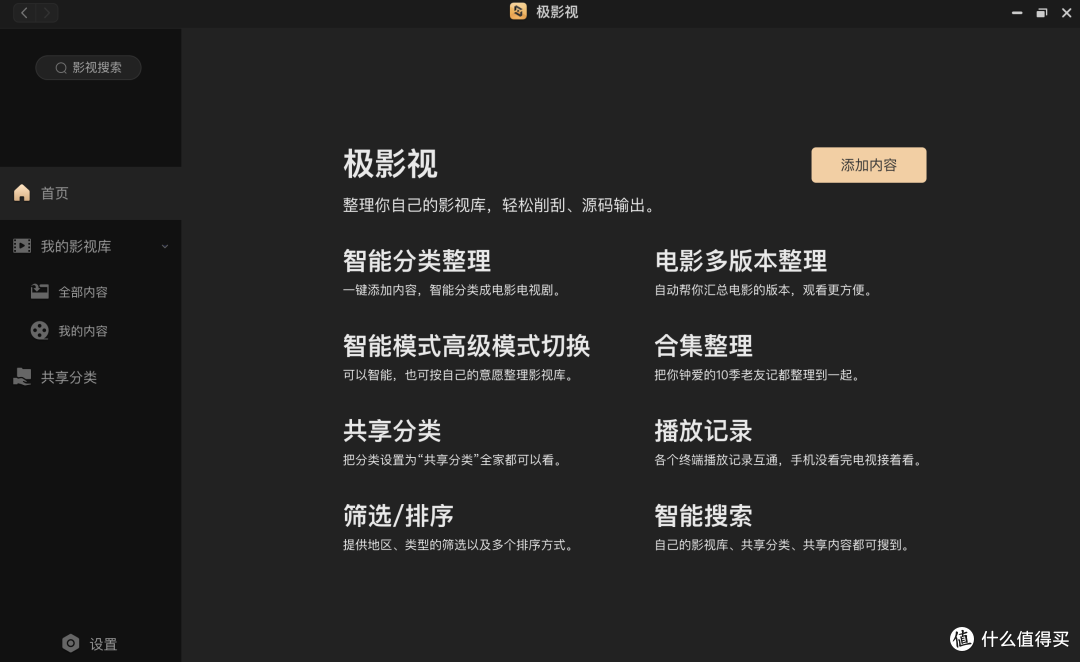Click the film icon beside 我的影视库
This screenshot has height=662, width=1080.
click(22, 246)
